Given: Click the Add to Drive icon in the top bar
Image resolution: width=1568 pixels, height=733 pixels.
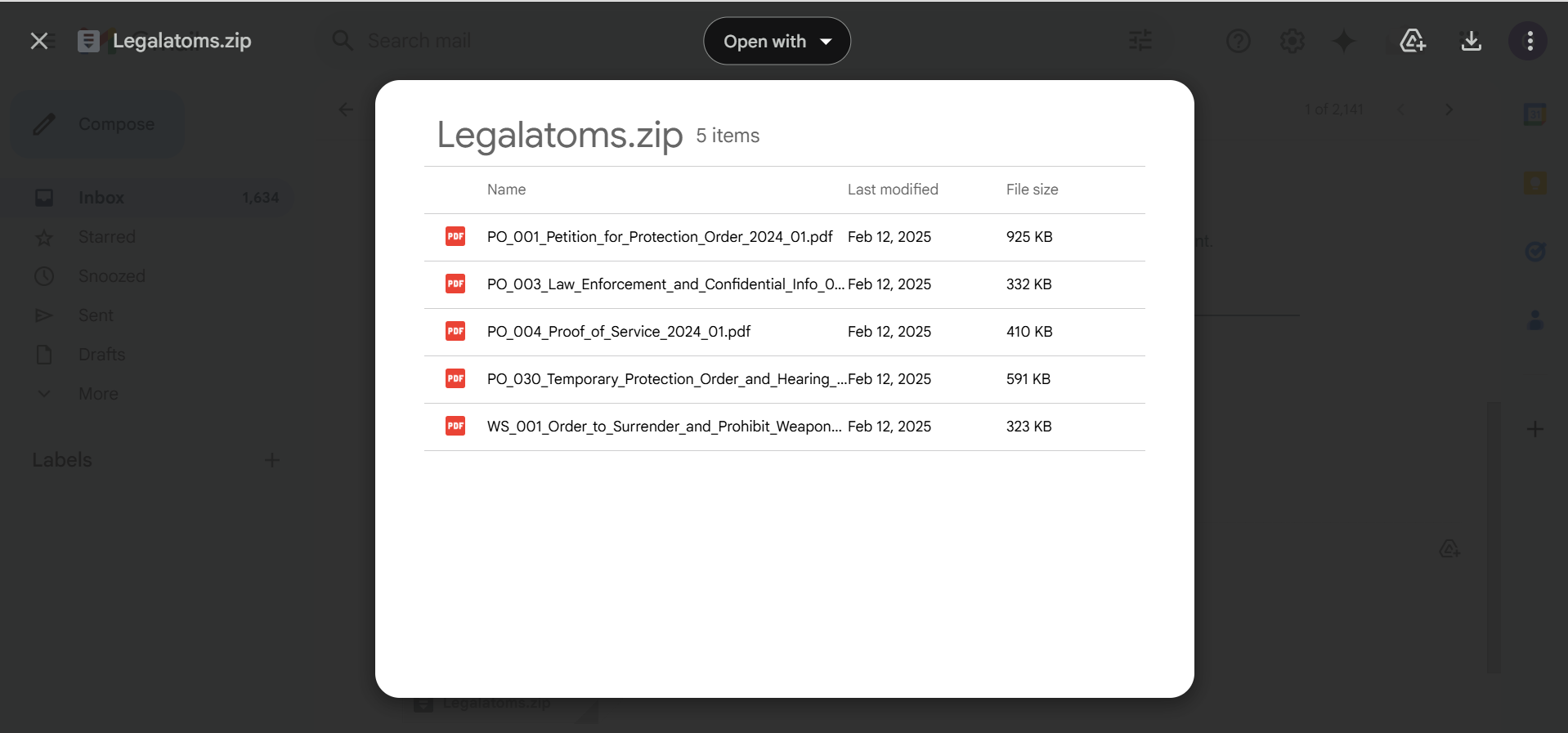Looking at the screenshot, I should [1412, 41].
